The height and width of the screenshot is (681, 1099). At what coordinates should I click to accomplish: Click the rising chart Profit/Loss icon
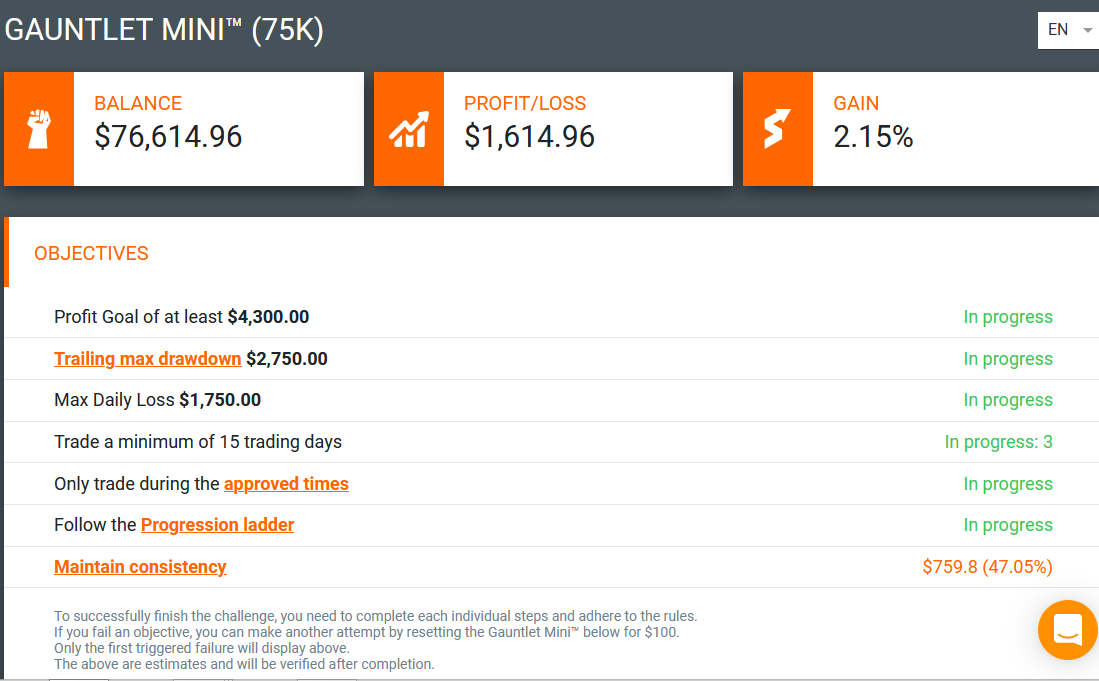[409, 129]
